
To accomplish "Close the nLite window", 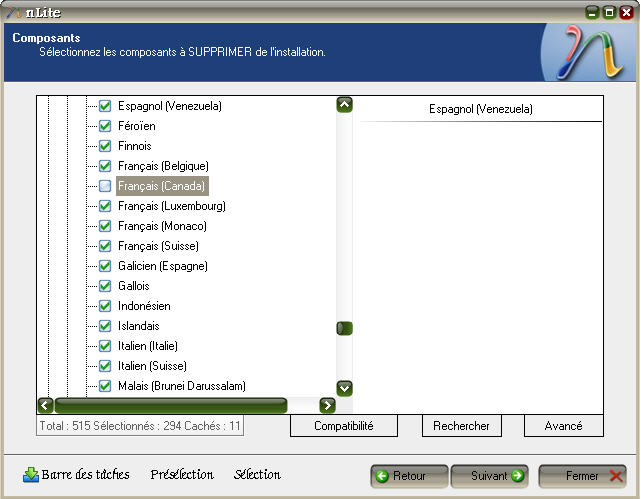I will (626, 13).
